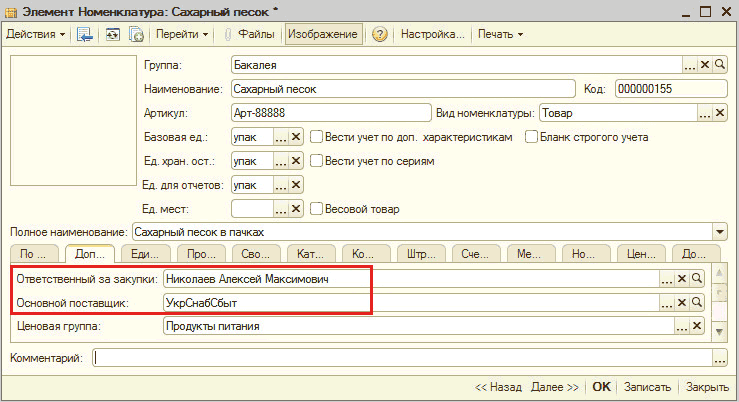Clear the Ед. для отчетов field
The image size is (739, 402).
[x=296, y=185]
